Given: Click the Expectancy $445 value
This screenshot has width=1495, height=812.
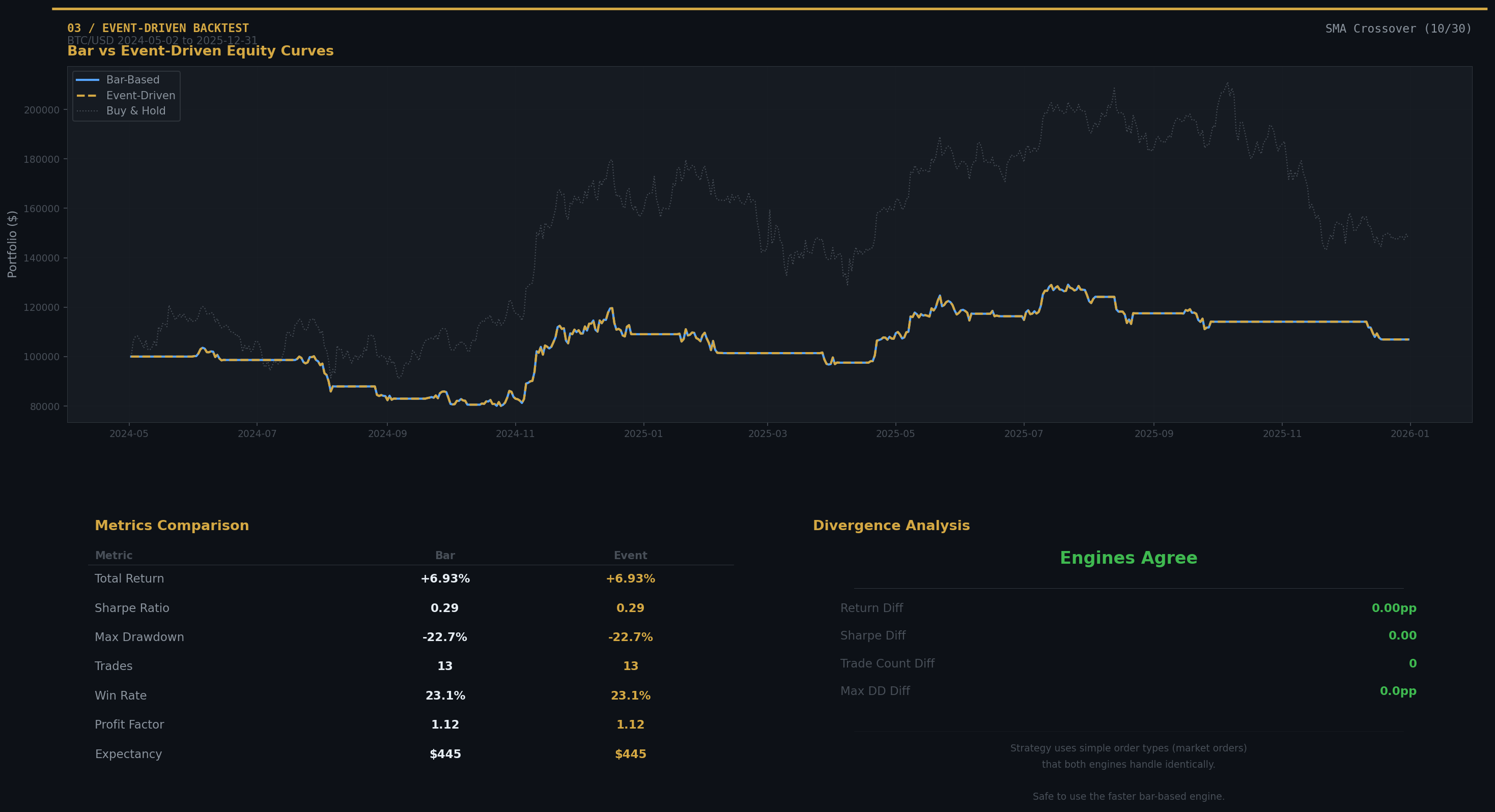Looking at the screenshot, I should click(445, 753).
